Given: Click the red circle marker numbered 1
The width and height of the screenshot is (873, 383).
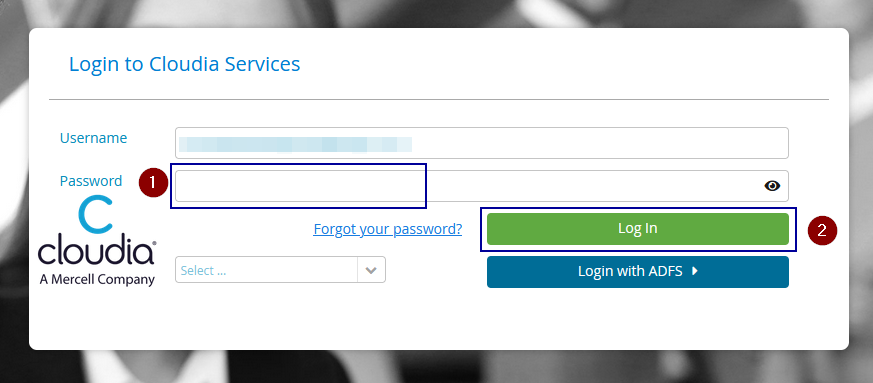Looking at the screenshot, I should 153,183.
